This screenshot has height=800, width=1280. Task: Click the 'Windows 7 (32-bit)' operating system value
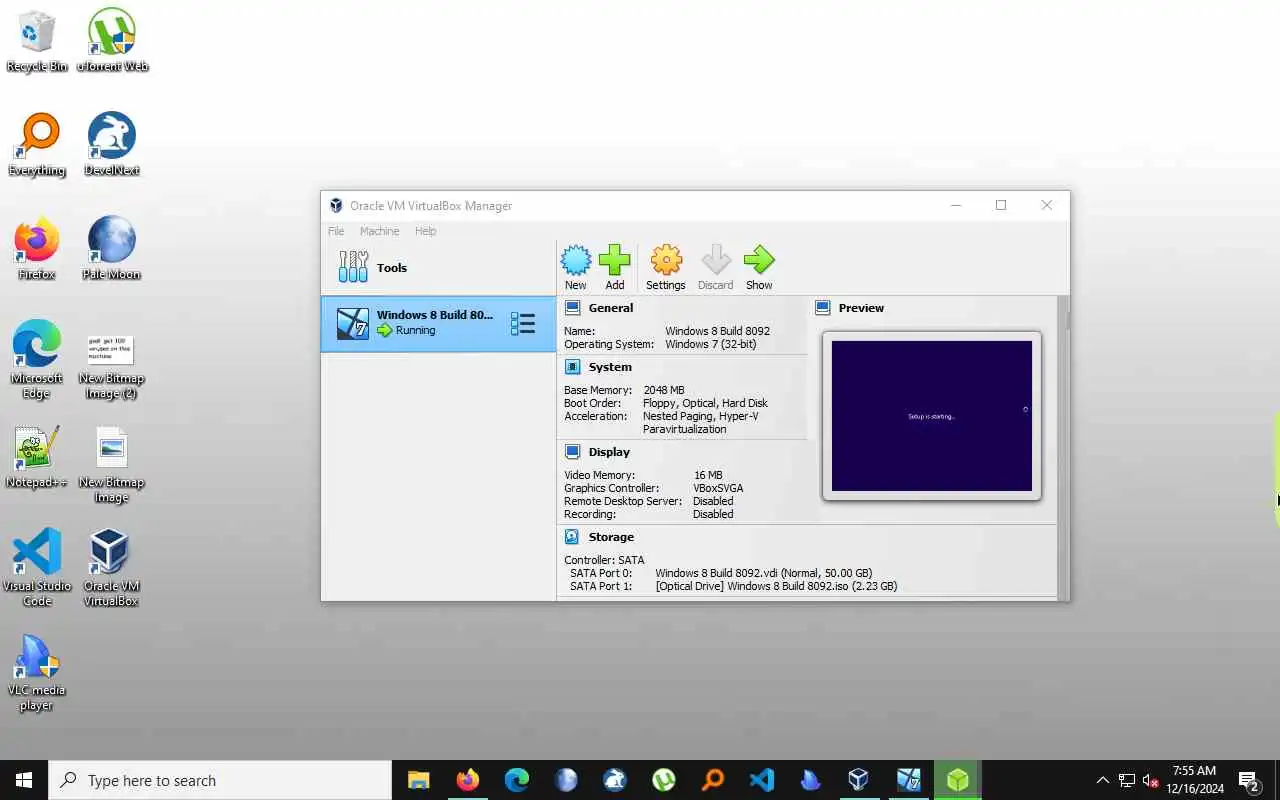click(x=711, y=344)
